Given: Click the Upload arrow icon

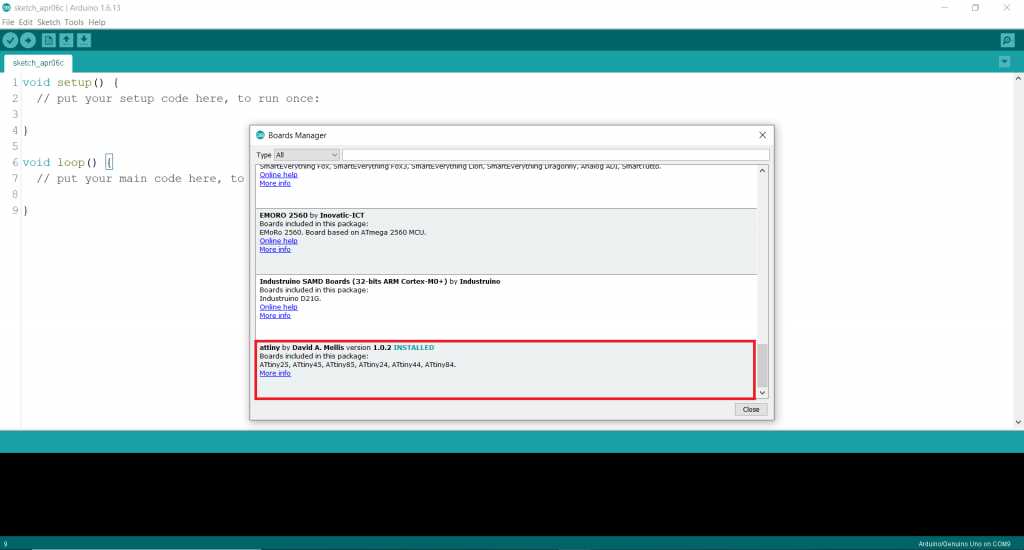Looking at the screenshot, I should [x=28, y=40].
